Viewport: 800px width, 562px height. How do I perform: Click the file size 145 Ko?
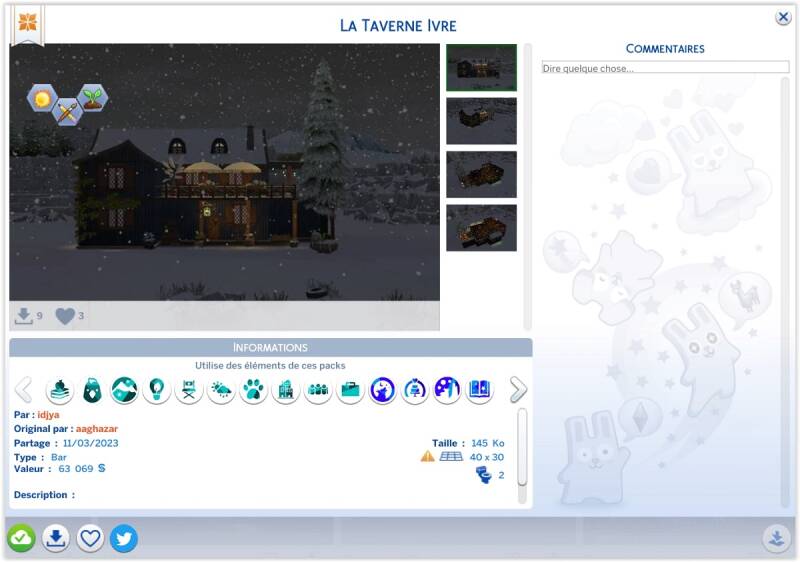click(488, 443)
